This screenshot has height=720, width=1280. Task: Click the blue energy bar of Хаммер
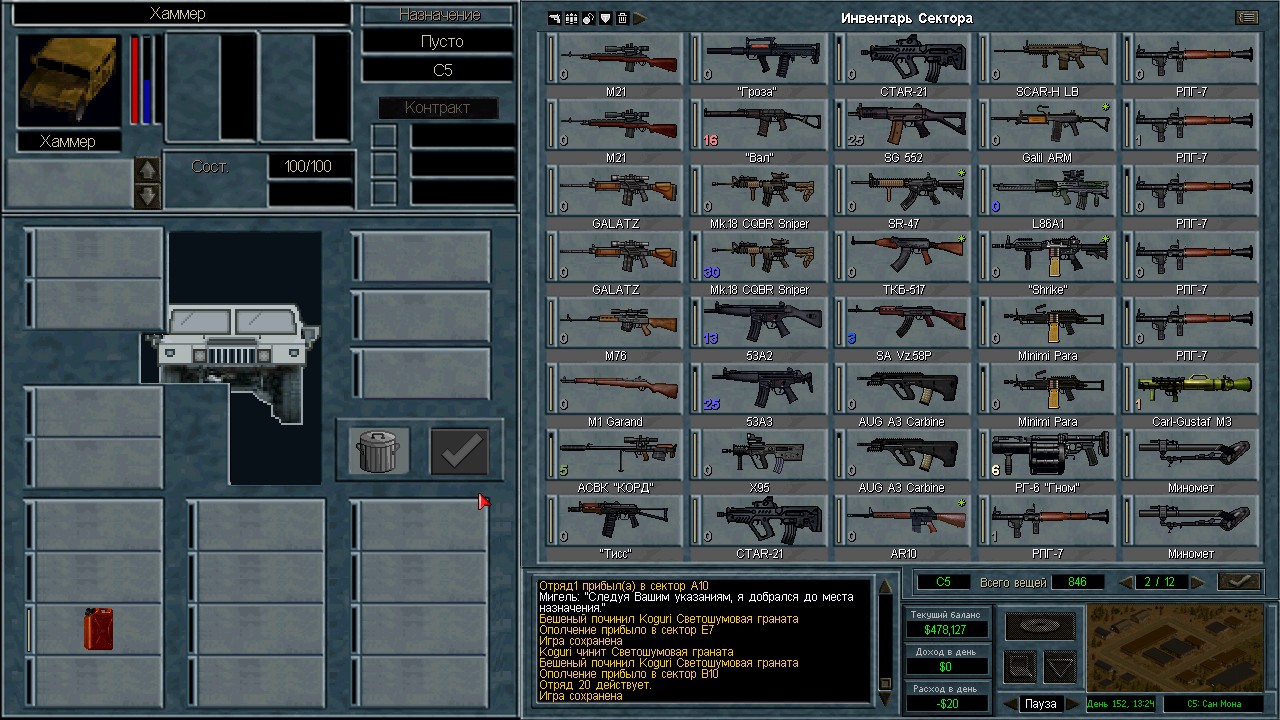coord(147,81)
